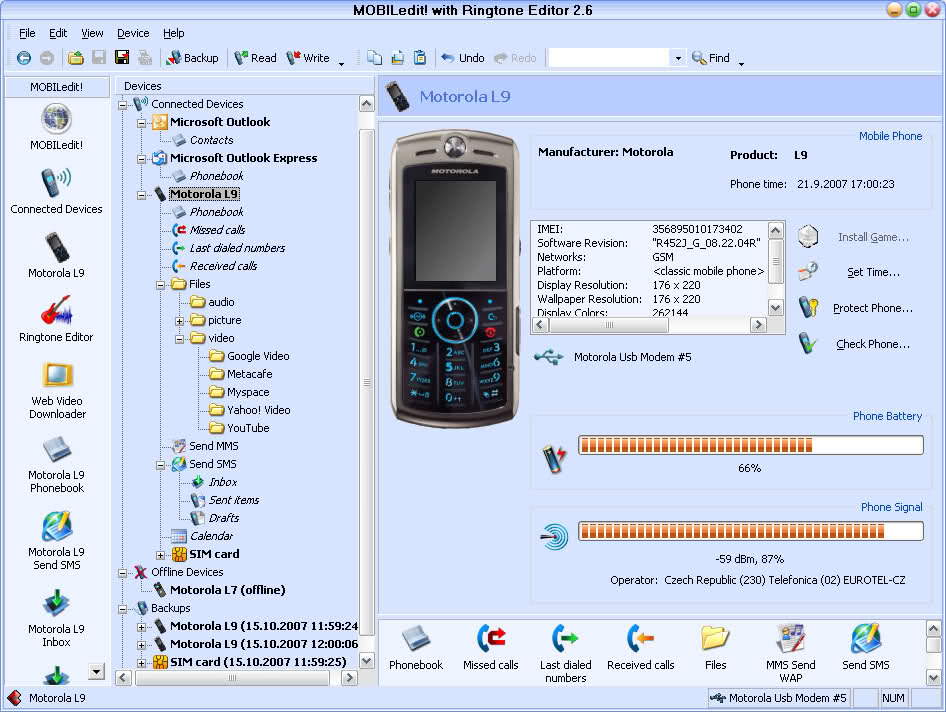Image resolution: width=946 pixels, height=712 pixels.
Task: Collapse the Motorola L9 tree node
Action: pos(142,194)
